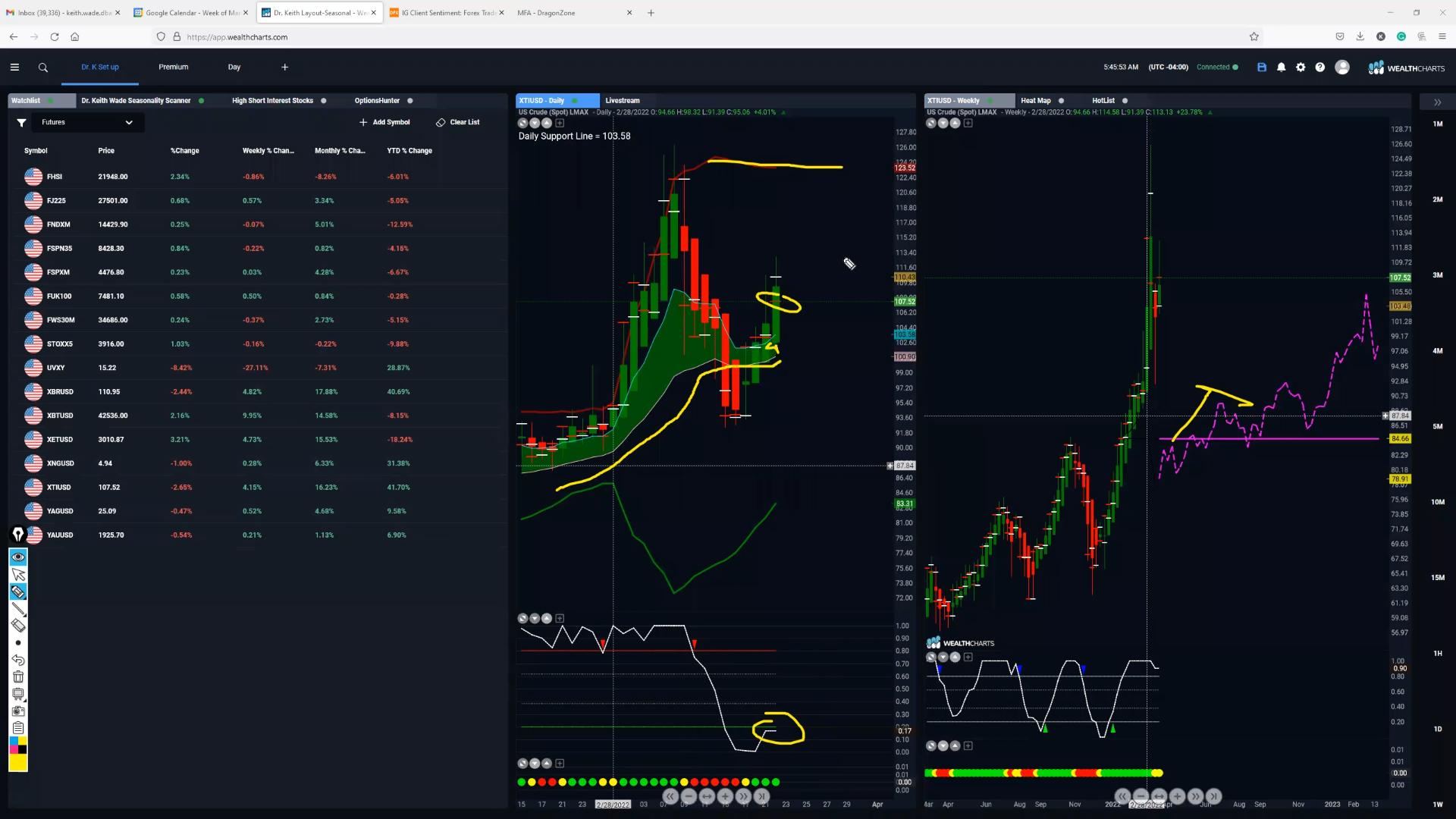Viewport: 1456px width, 819px height.
Task: Toggle link dot on HotList tab
Action: 1125,101
